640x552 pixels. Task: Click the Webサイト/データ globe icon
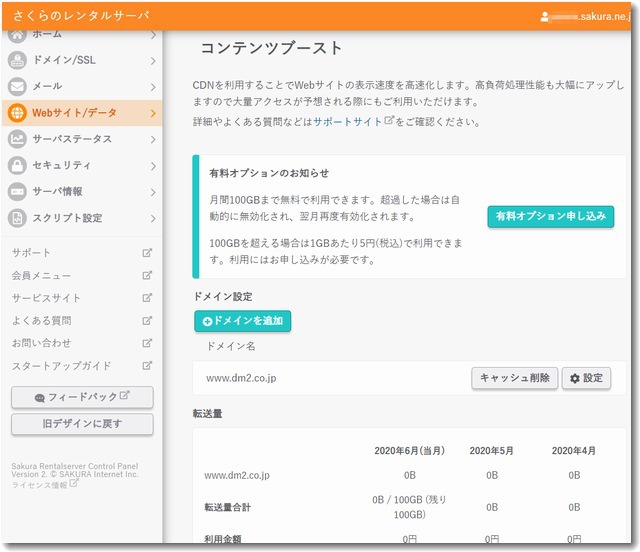click(x=18, y=113)
